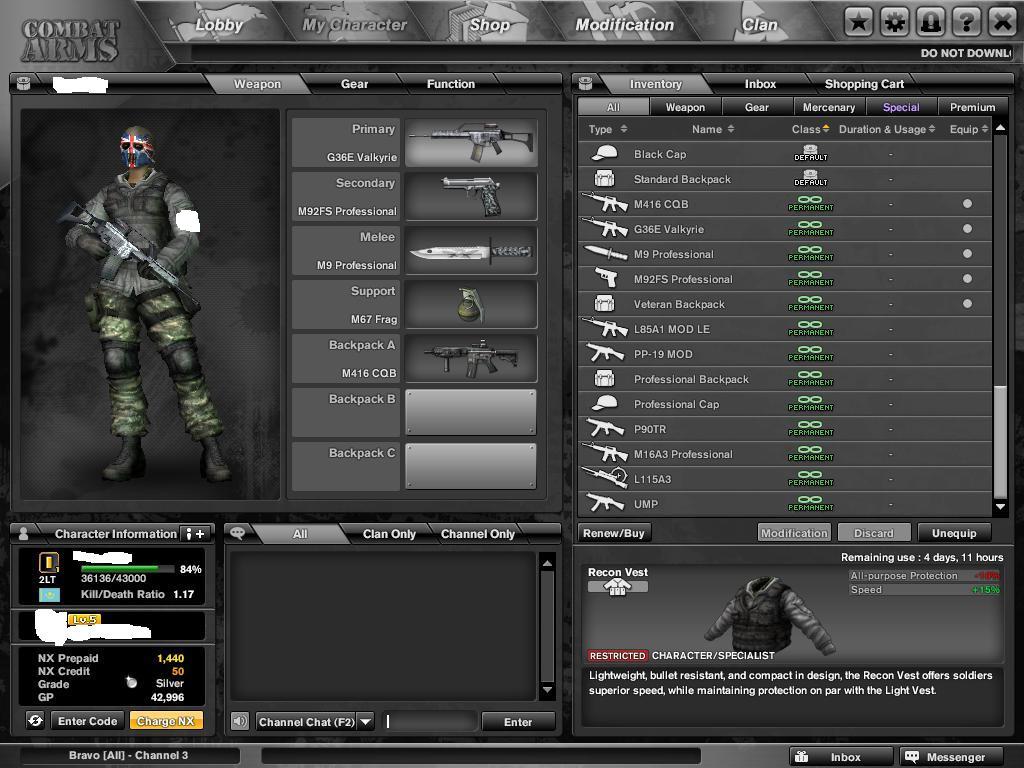1024x768 pixels.
Task: Click the M92FS Professional pistol icon in list
Action: click(607, 278)
